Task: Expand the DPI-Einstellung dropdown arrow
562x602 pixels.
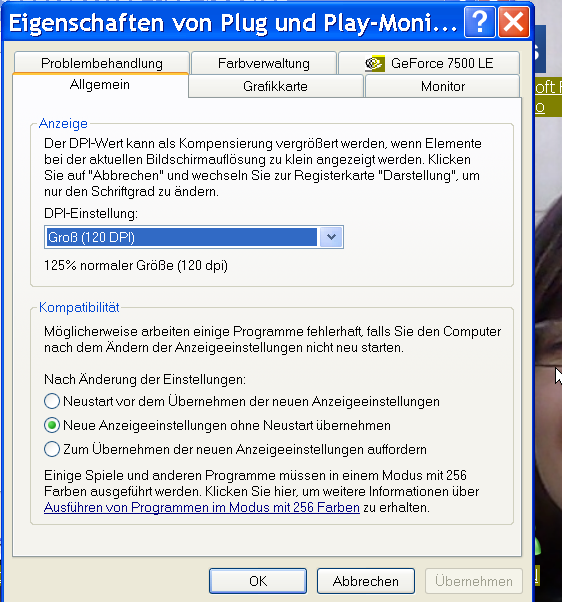Action: (331, 237)
